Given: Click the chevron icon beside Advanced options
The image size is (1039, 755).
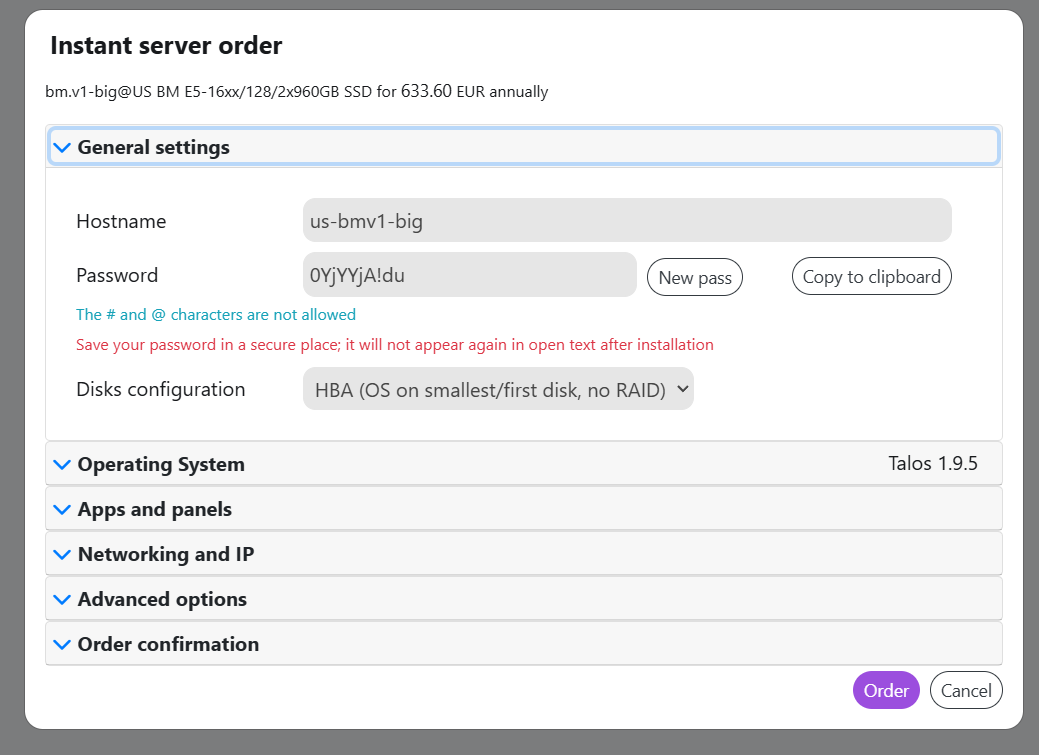Looking at the screenshot, I should coord(62,600).
